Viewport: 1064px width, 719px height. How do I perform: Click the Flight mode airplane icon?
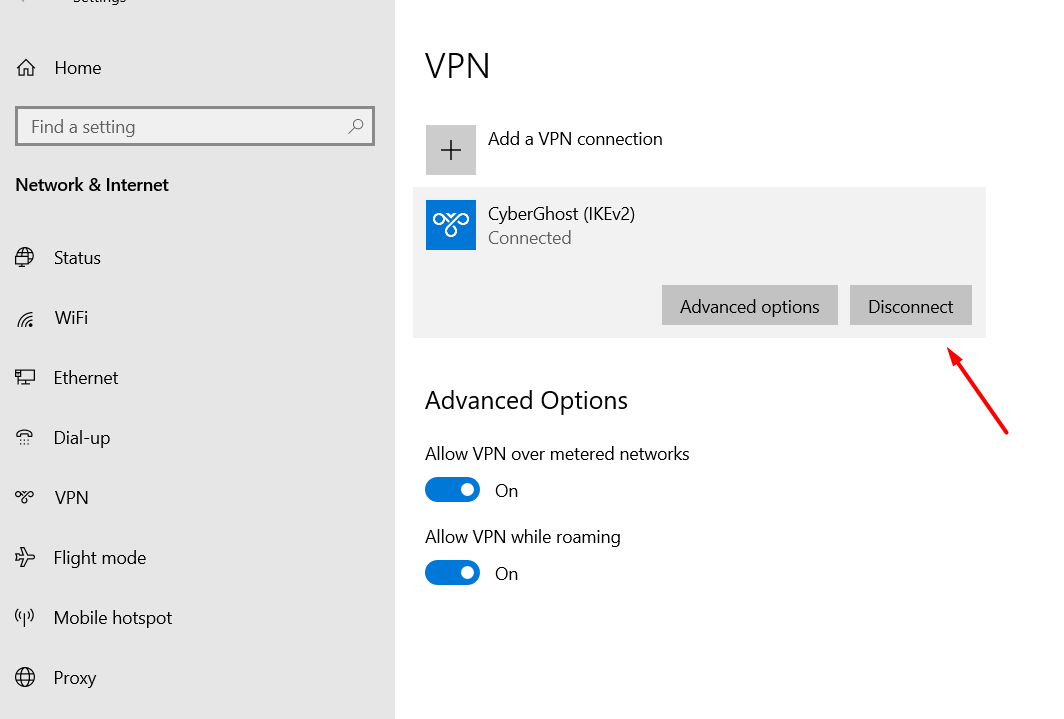[x=25, y=558]
